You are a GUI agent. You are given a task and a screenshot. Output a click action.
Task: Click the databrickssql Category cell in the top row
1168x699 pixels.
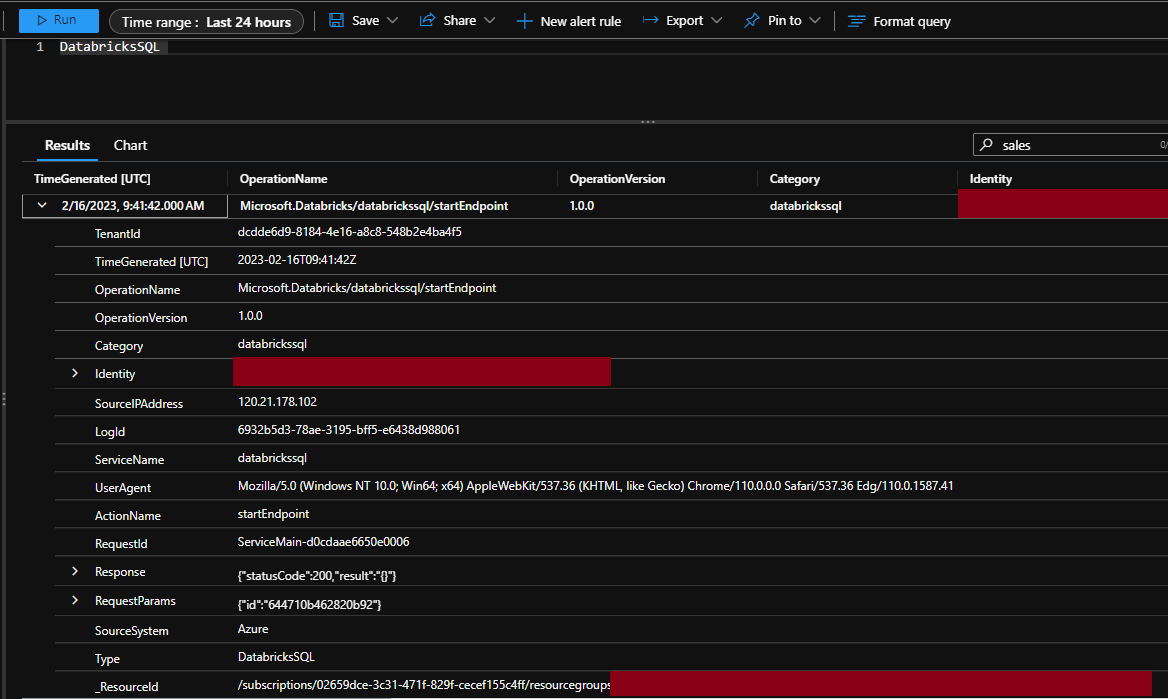(805, 206)
